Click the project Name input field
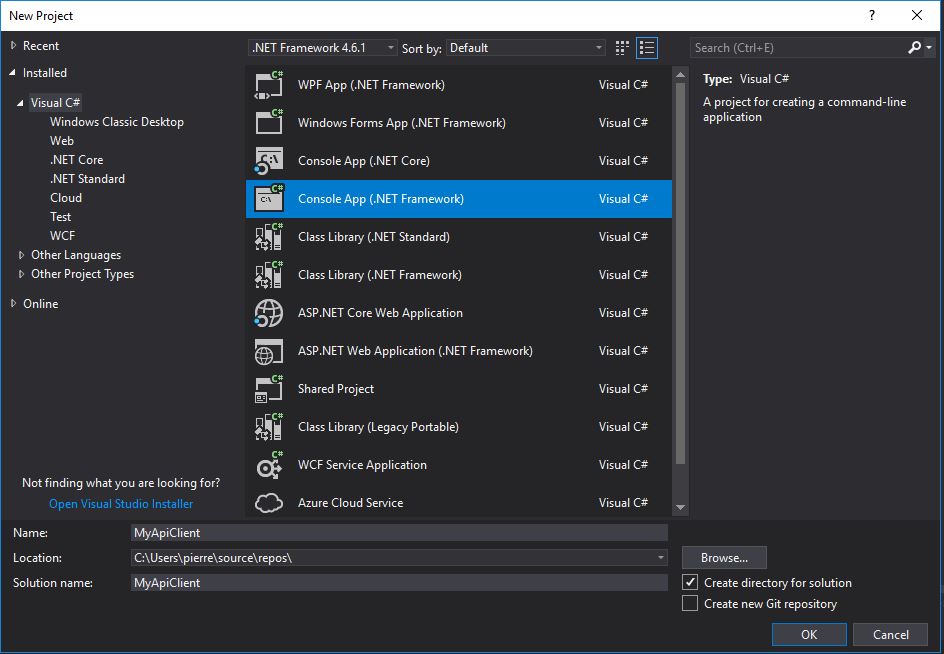Screen dimensions: 944x654 (x=399, y=532)
